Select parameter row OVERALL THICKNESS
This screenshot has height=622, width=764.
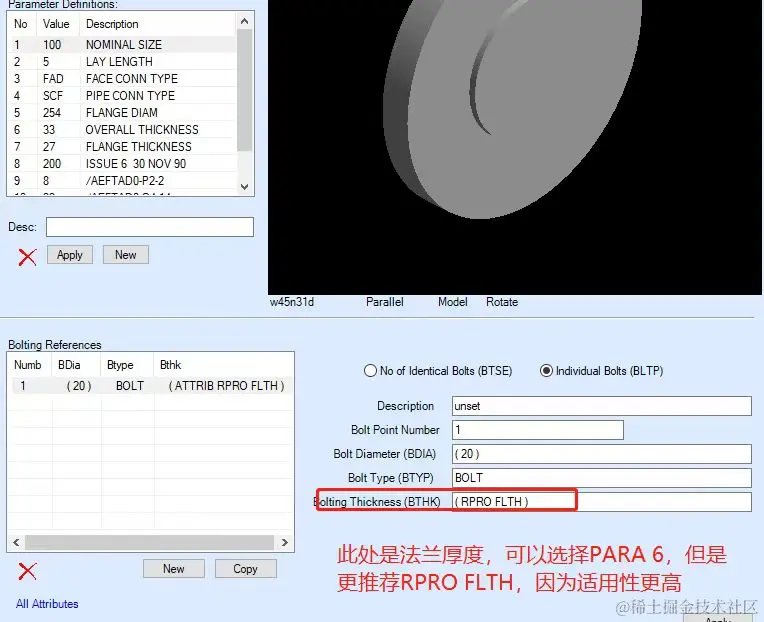point(123,130)
